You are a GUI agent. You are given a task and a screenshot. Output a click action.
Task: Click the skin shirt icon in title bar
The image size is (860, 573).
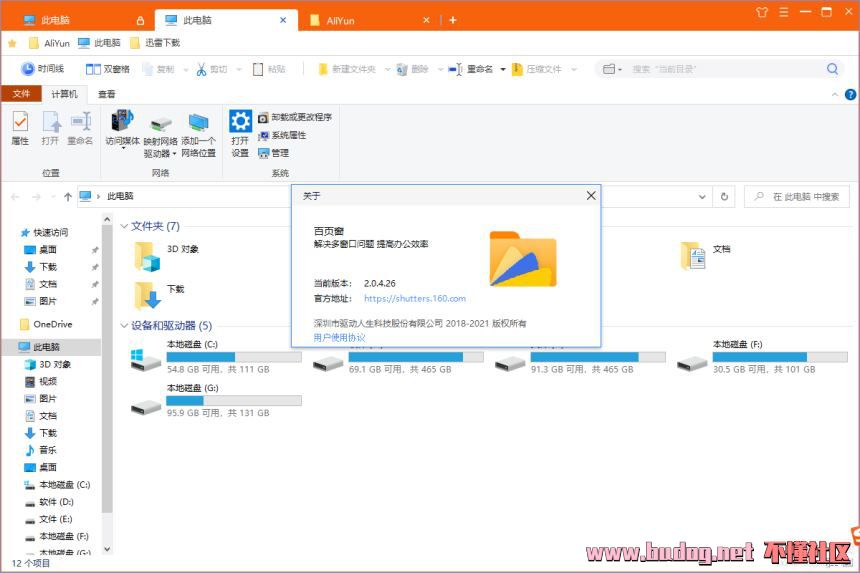pos(763,13)
